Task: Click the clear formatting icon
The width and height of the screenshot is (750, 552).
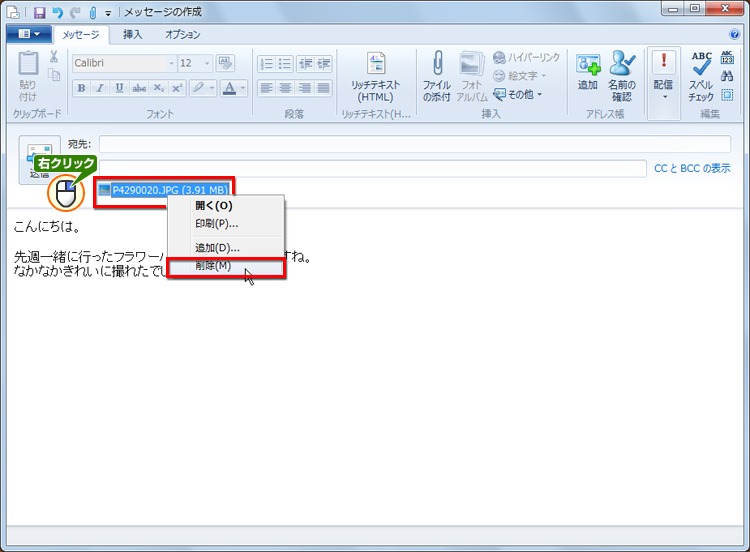Action: tap(225, 63)
